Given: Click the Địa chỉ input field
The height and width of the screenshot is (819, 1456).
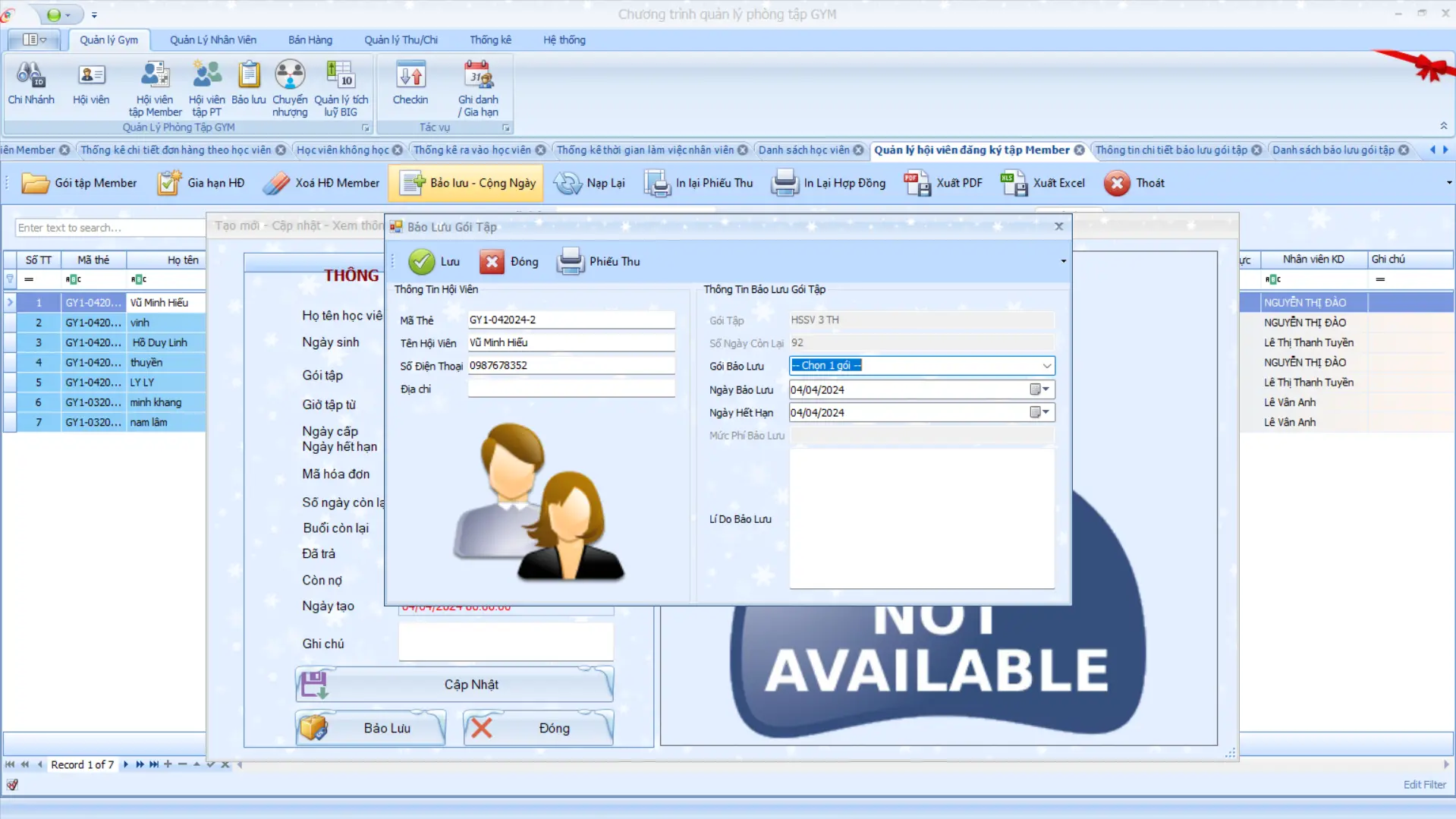Looking at the screenshot, I should tap(571, 389).
